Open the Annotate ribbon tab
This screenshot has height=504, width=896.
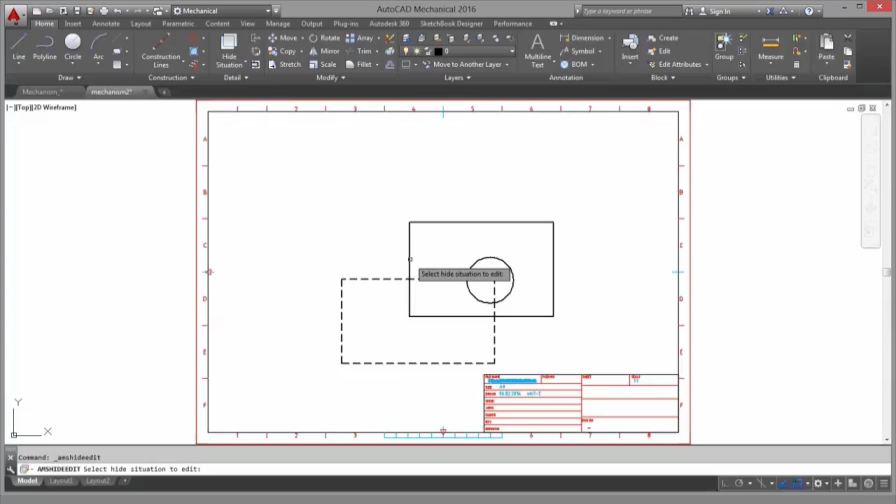coord(106,23)
